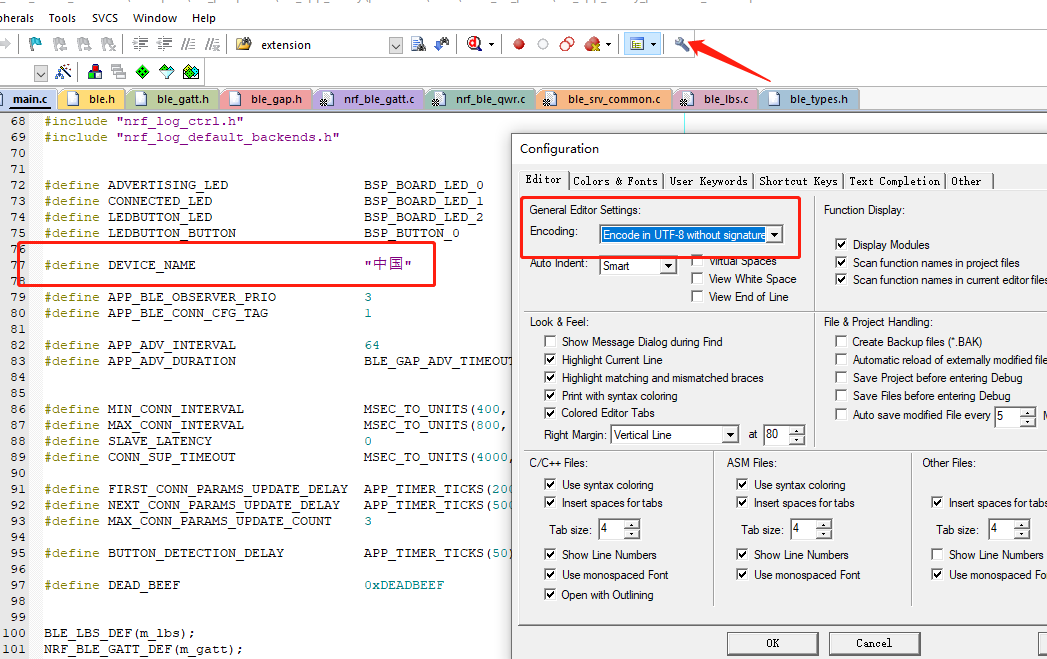Click find text field showing 'extension'
Viewport: 1047px width, 659px height.
323,45
